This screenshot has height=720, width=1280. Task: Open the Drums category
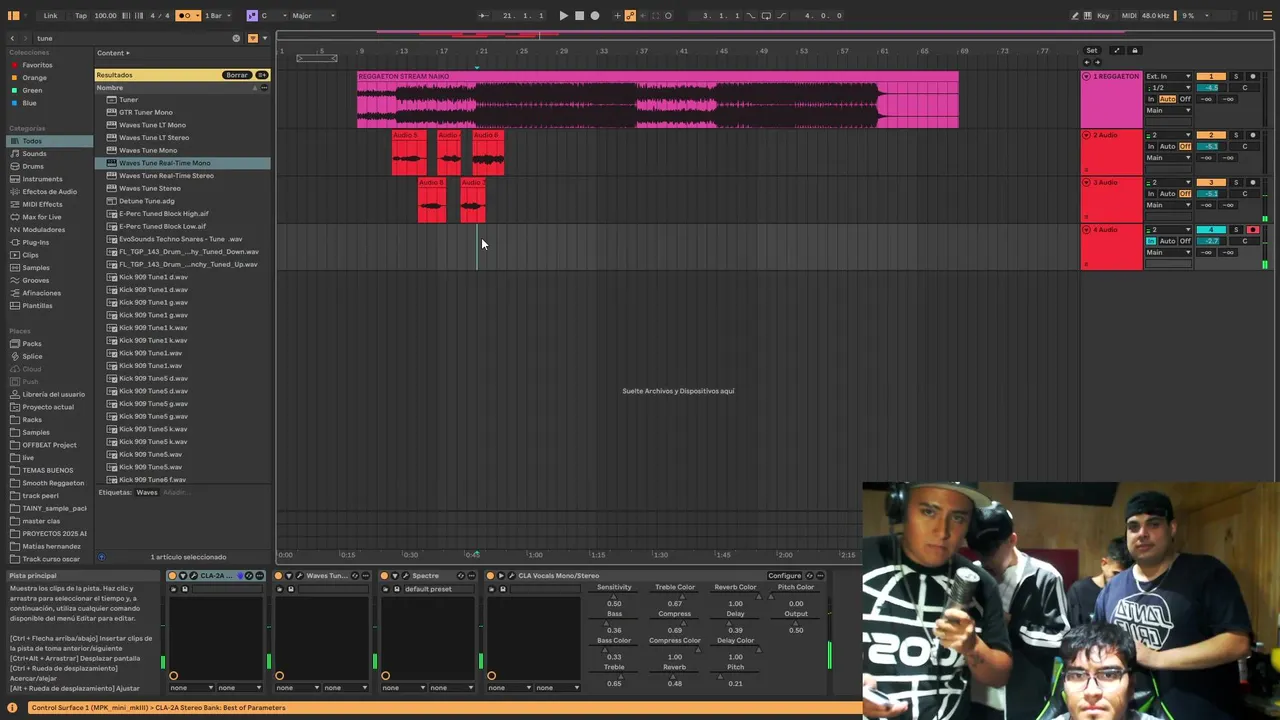click(33, 166)
